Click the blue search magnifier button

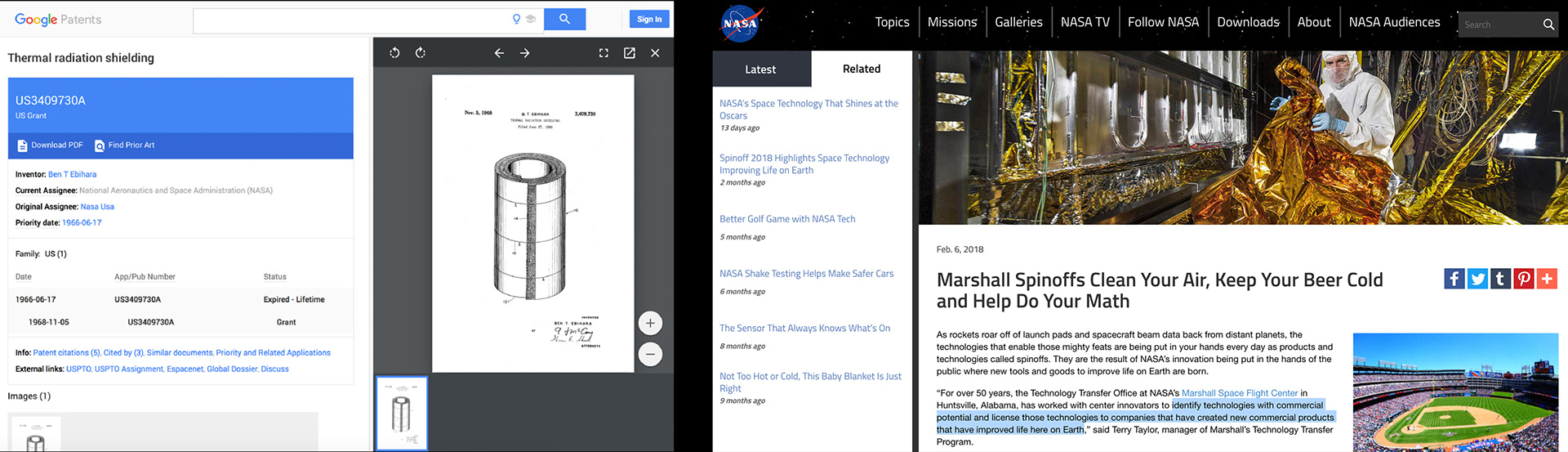[x=564, y=19]
